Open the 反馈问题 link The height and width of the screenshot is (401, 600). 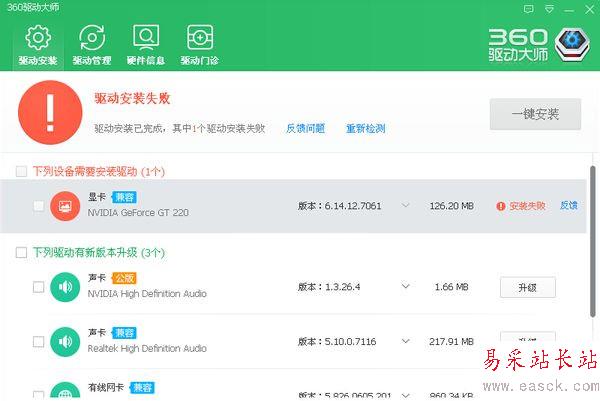[305, 129]
